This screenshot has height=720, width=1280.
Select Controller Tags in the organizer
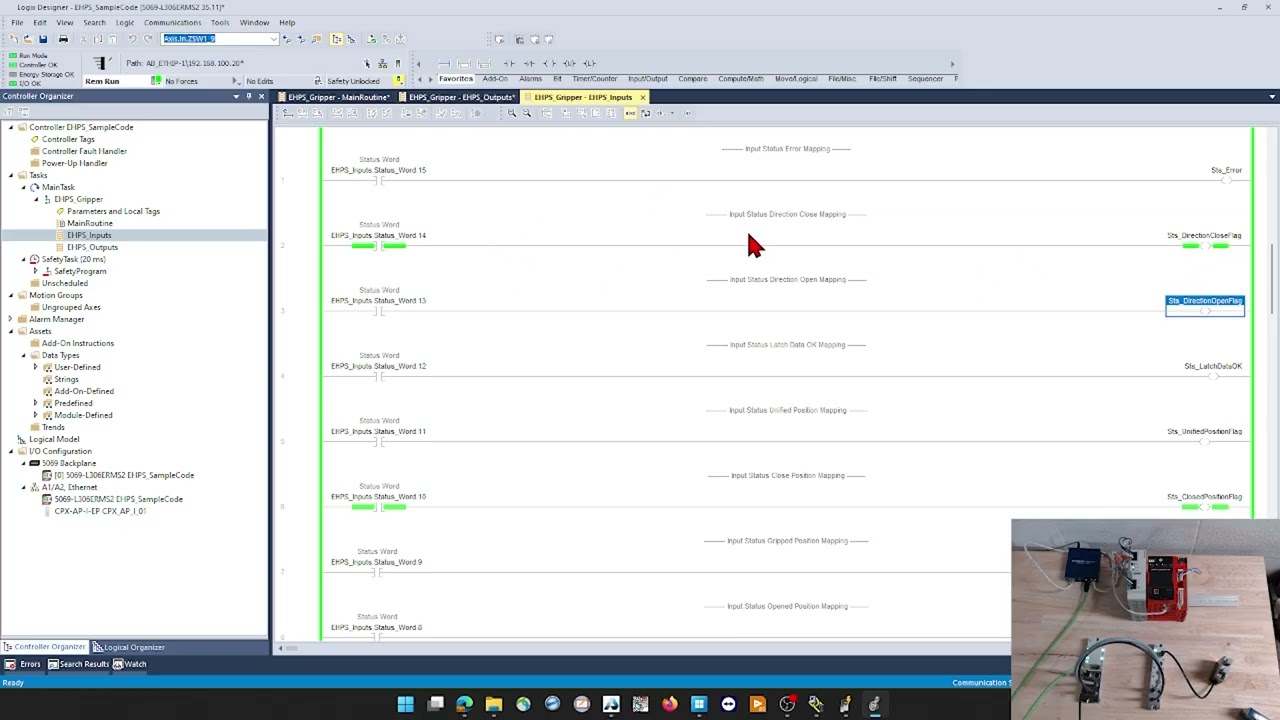click(68, 139)
